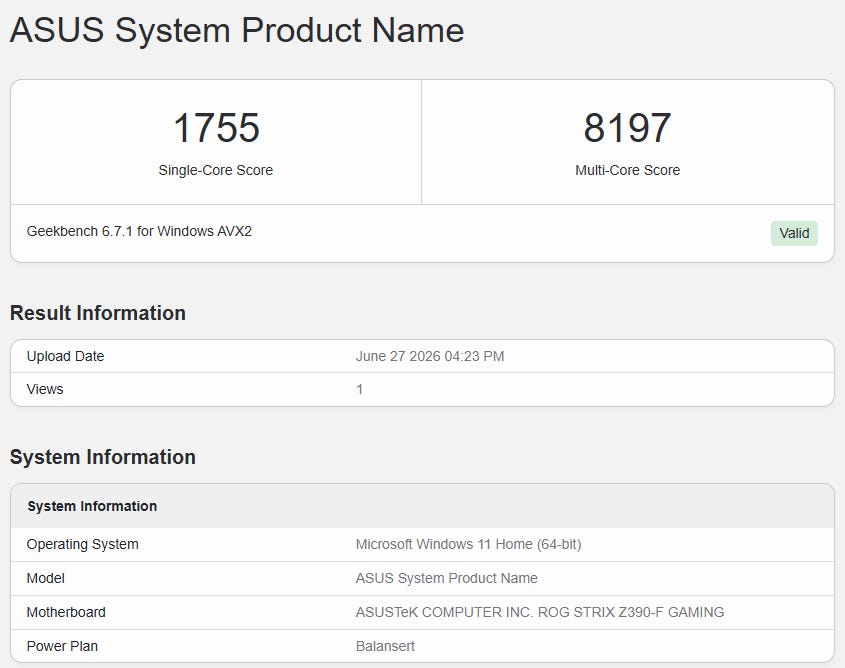Click the ASUS System Product Name page title
845x668 pixels.
click(237, 30)
